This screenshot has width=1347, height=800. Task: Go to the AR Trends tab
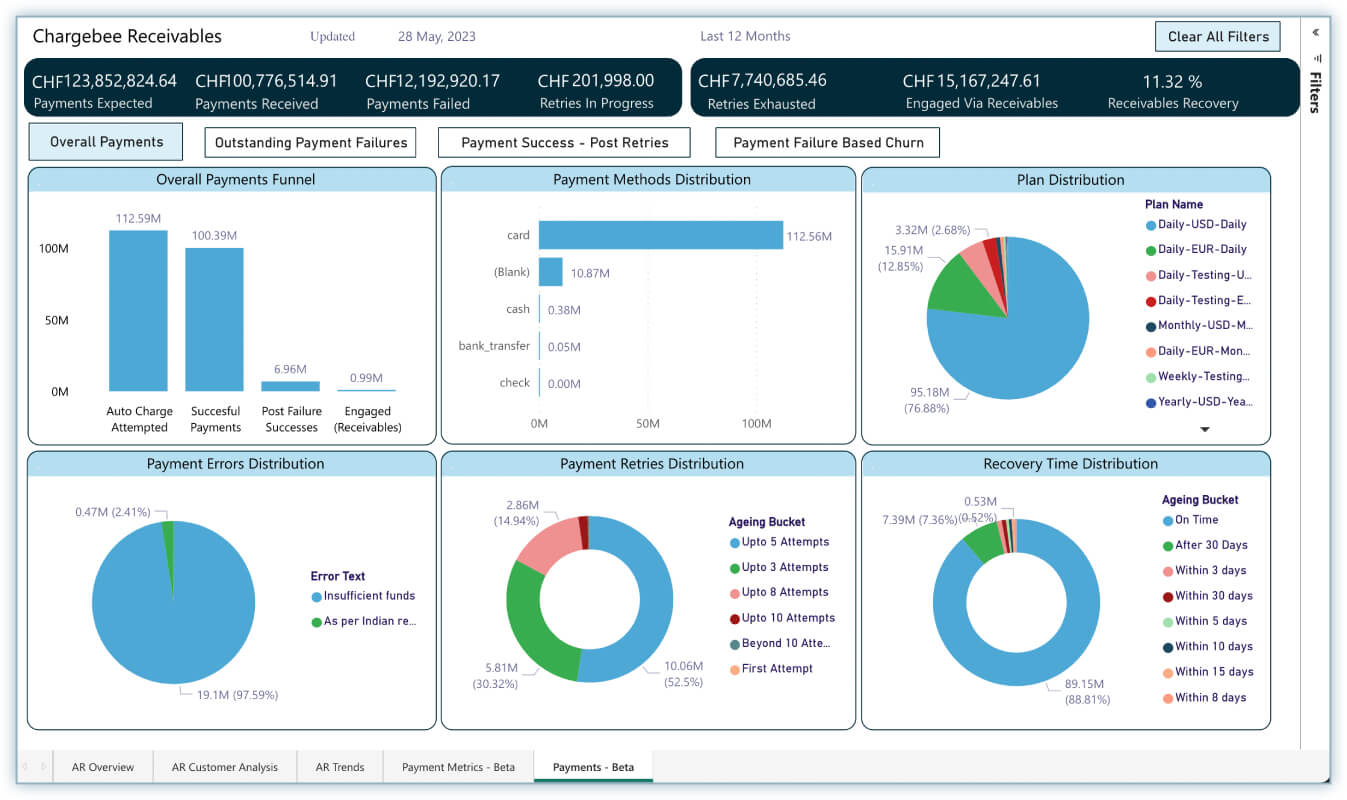(x=340, y=767)
